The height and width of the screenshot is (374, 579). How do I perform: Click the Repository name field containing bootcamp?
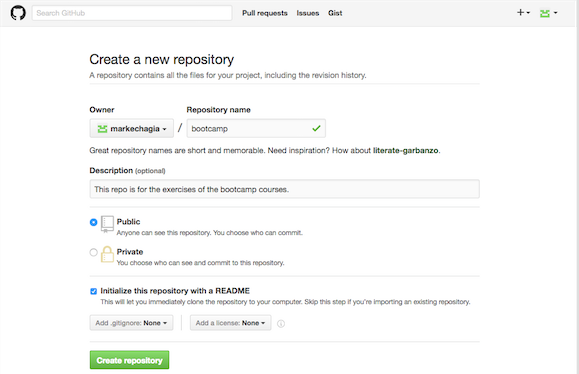point(256,128)
